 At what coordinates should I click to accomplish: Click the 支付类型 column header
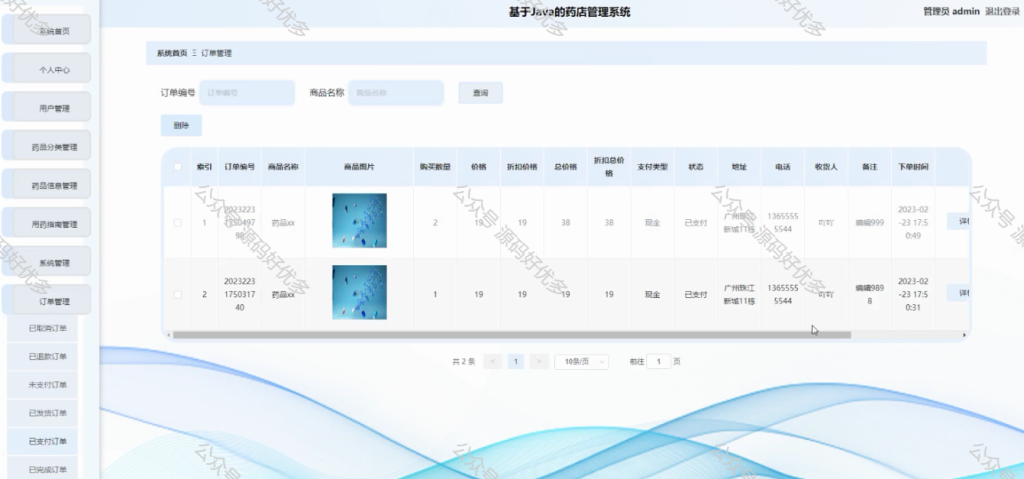coord(652,167)
